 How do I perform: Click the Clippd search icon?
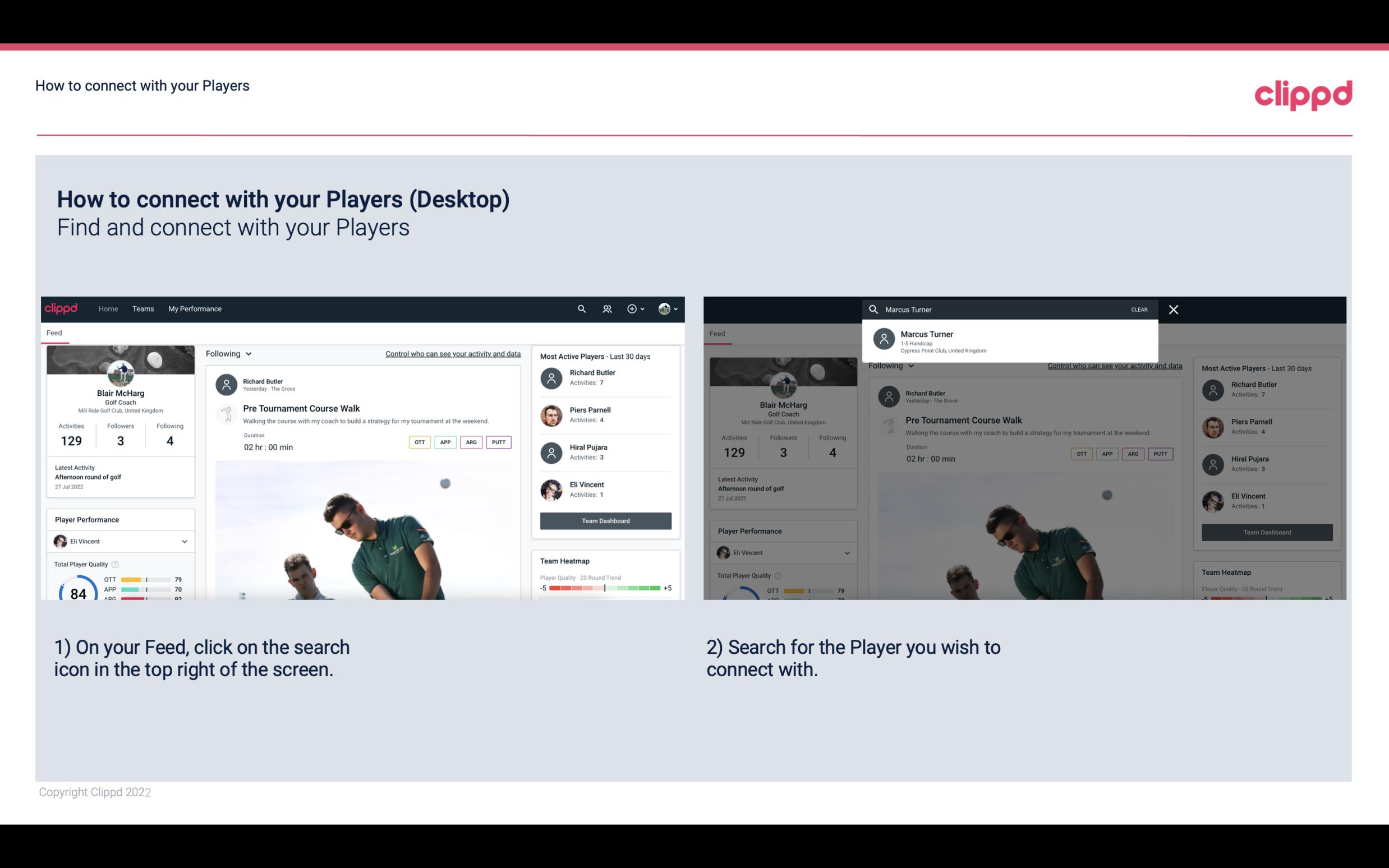tap(580, 308)
